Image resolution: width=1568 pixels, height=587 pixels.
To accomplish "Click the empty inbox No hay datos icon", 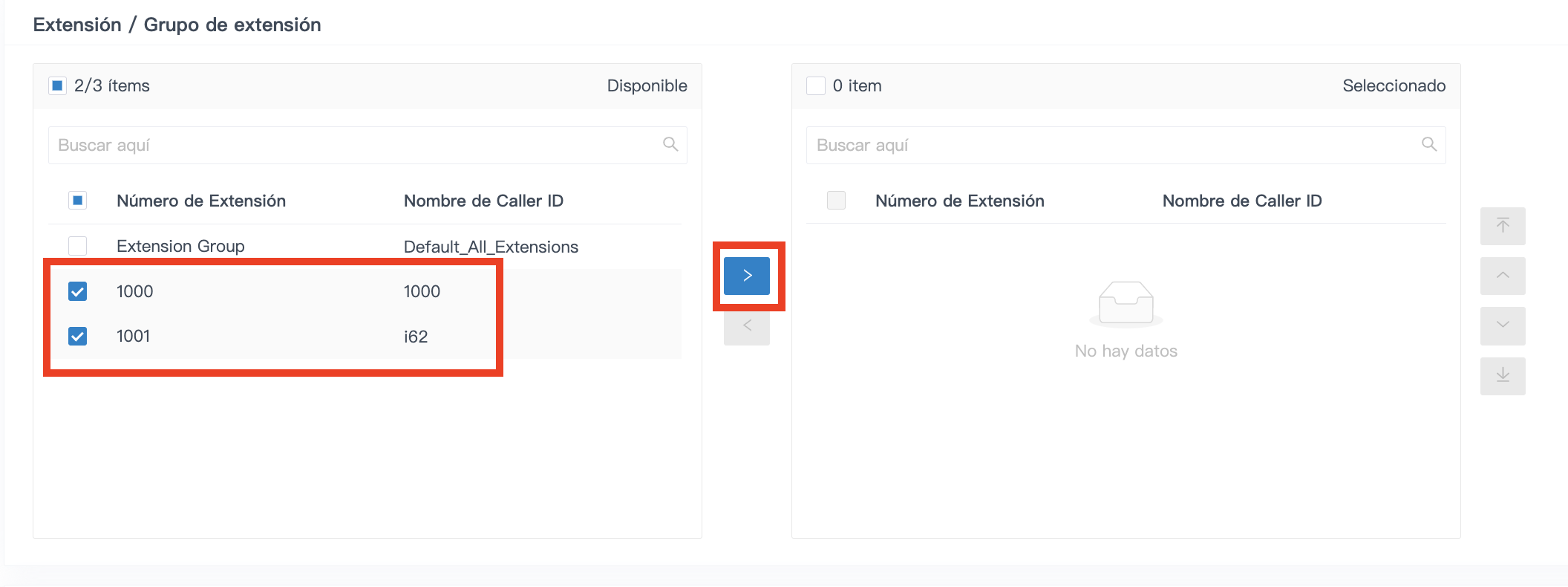I will (x=1126, y=305).
